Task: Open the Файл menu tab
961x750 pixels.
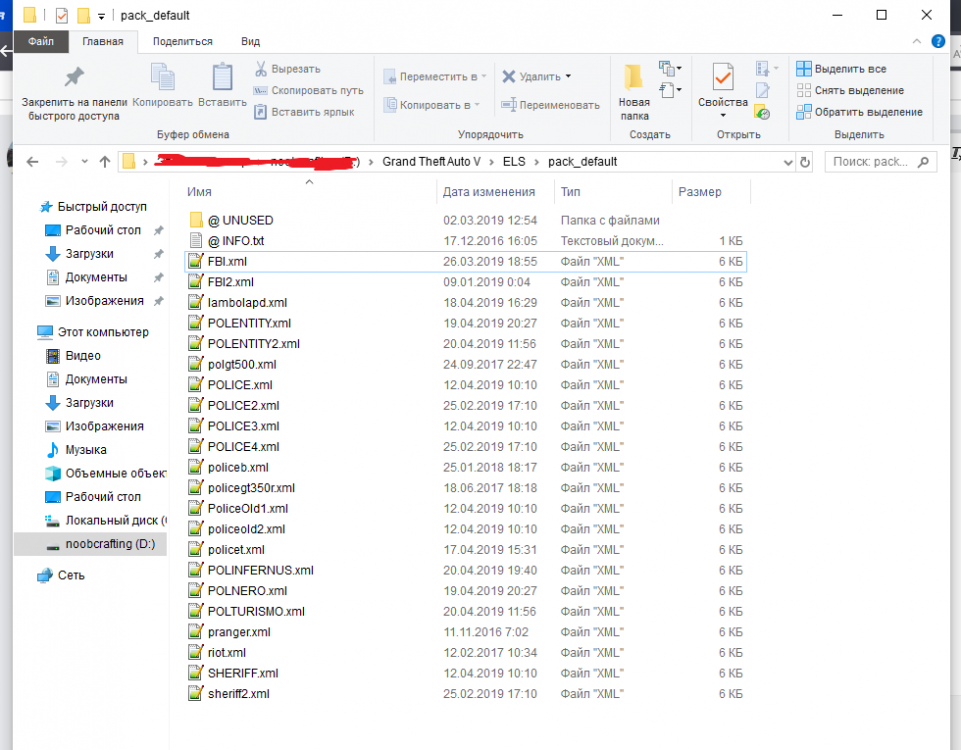Action: point(40,41)
